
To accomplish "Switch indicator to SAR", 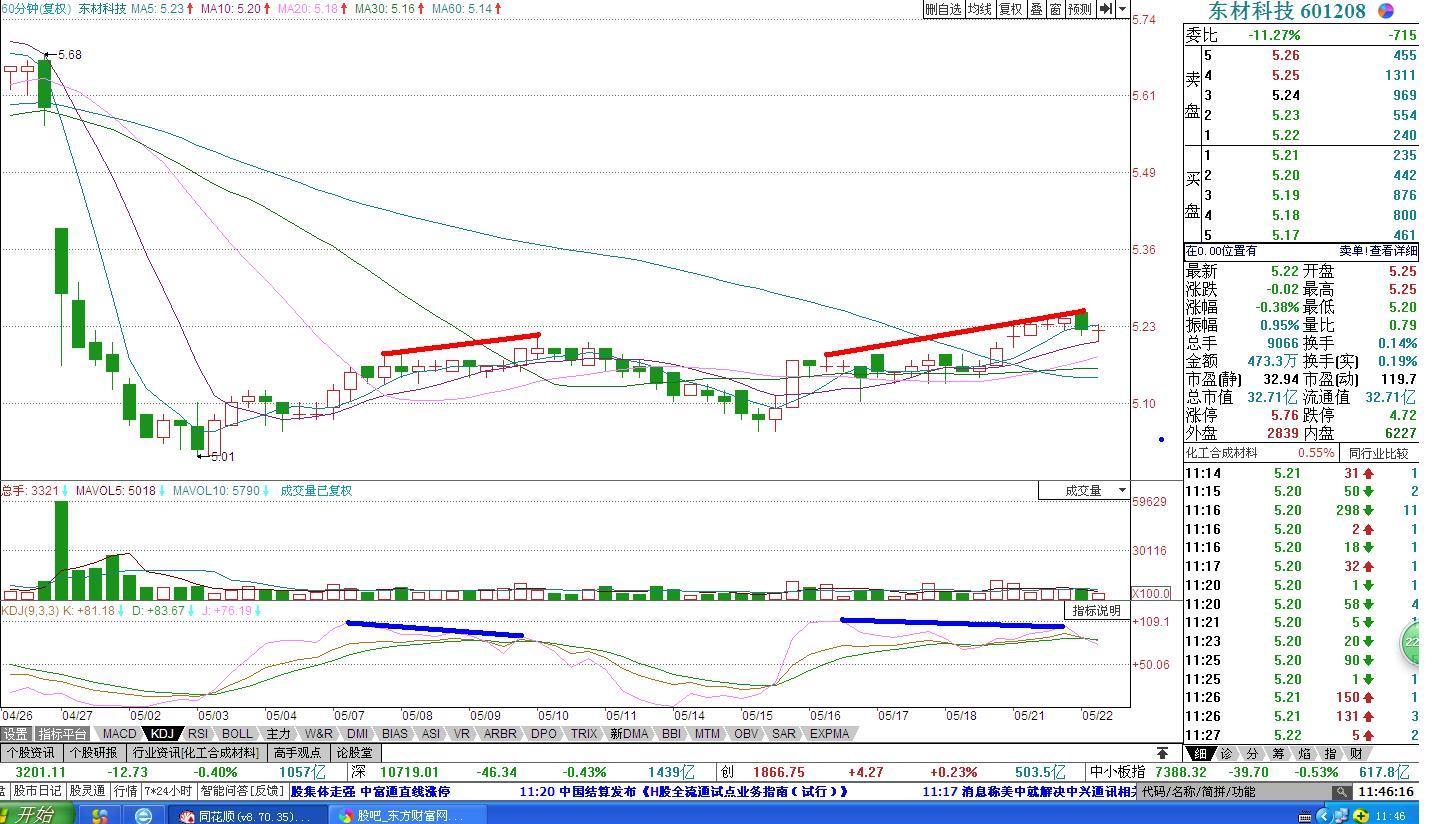I will pyautogui.click(x=784, y=734).
